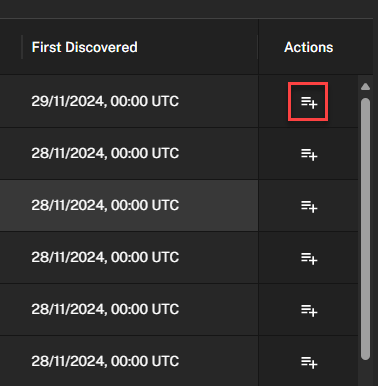Select the fifth row's 28/11/2024 date cell
This screenshot has width=378, height=386.
tap(105, 309)
